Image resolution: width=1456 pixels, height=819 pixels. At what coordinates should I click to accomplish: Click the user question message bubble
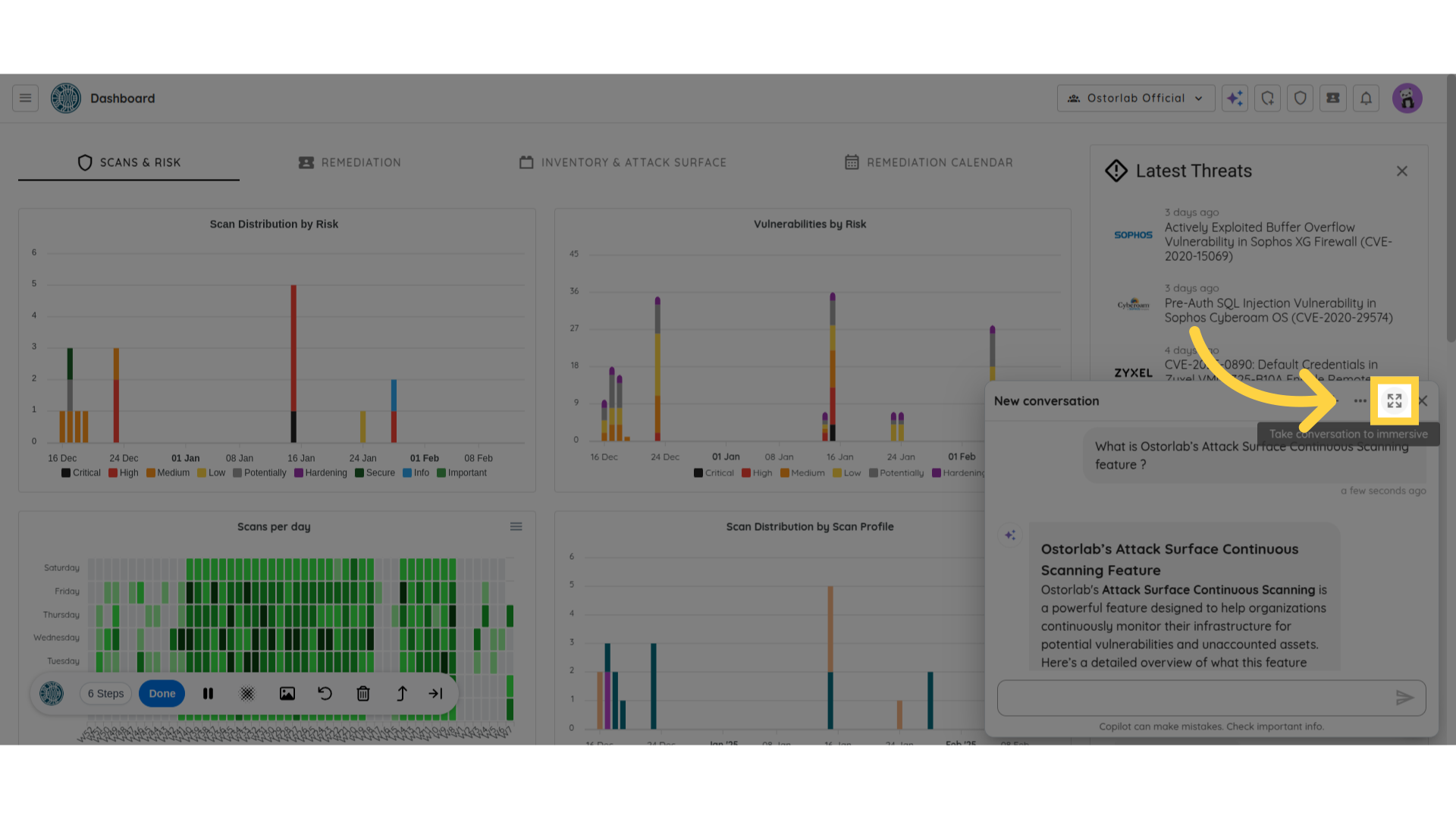tap(1255, 456)
